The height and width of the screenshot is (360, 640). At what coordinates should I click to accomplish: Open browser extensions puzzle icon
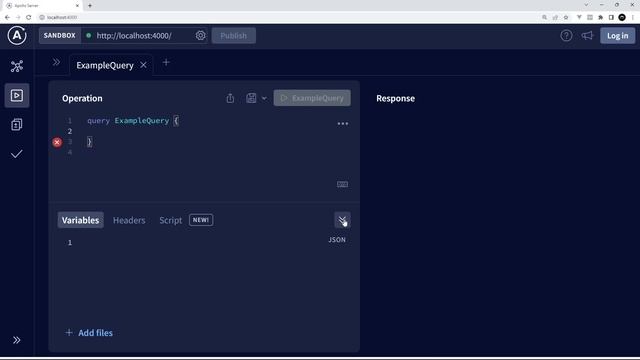click(600, 17)
